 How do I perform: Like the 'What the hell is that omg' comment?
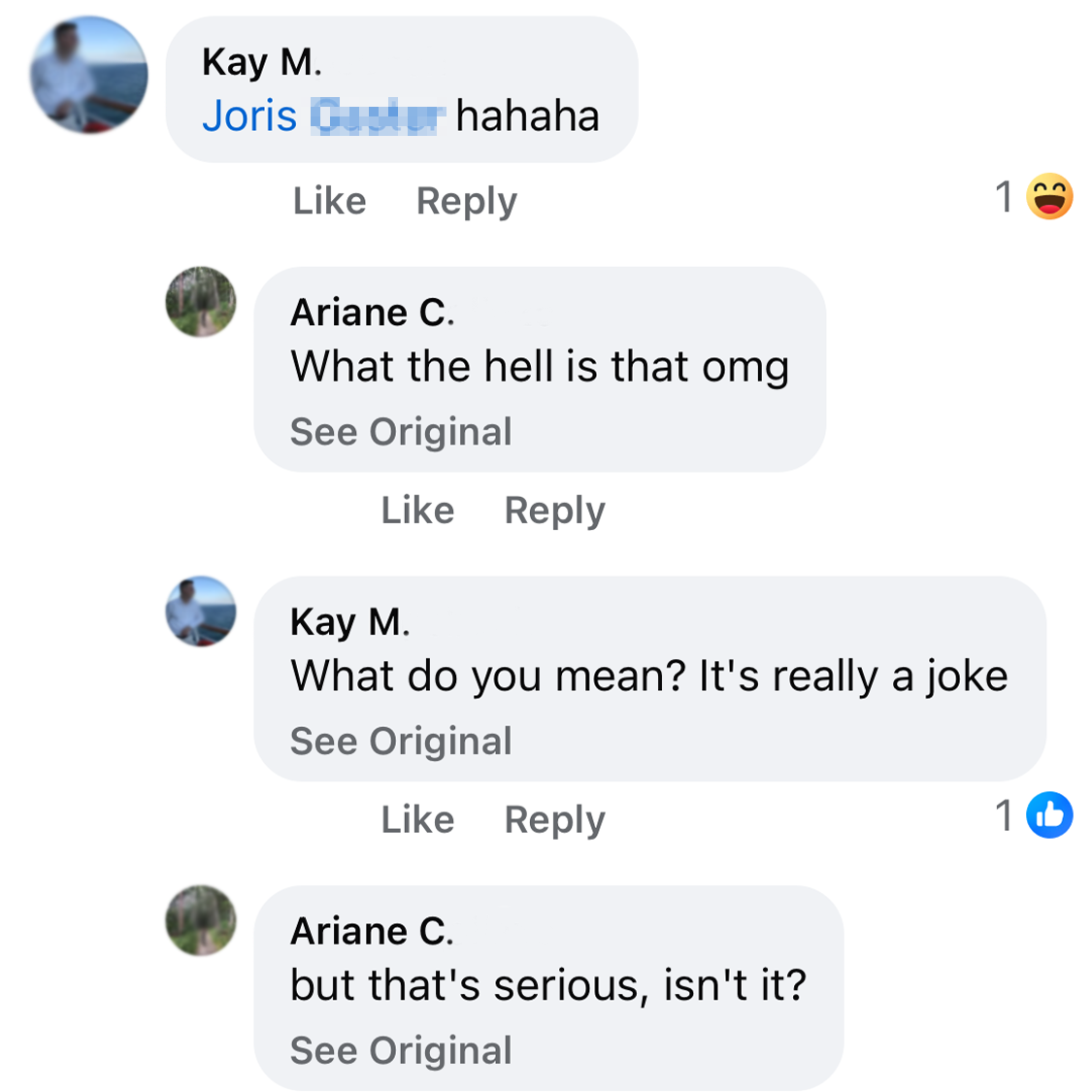click(x=417, y=511)
